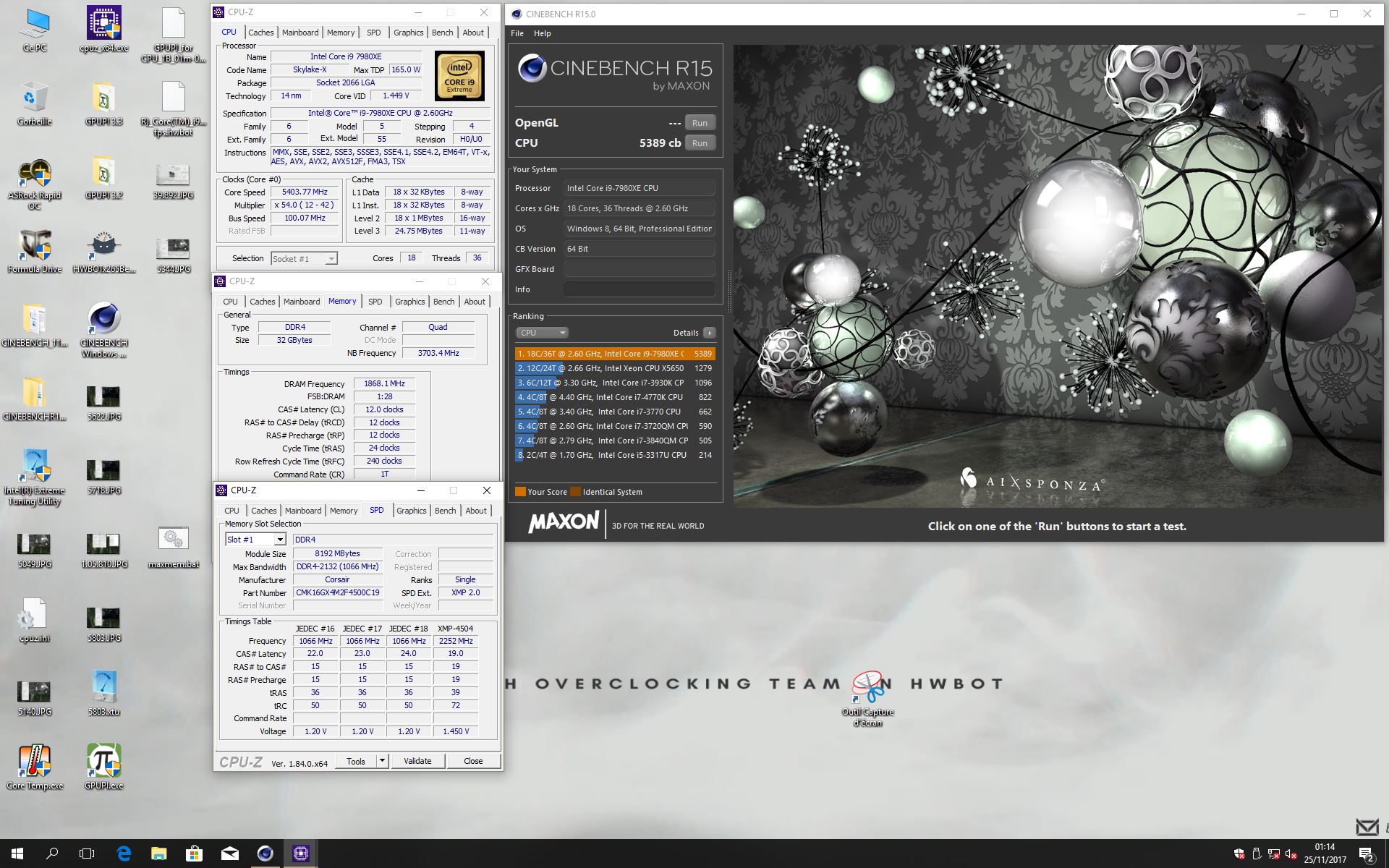Click the CPU-Z Close button
Image resolution: width=1389 pixels, height=868 pixels.
coord(473,761)
